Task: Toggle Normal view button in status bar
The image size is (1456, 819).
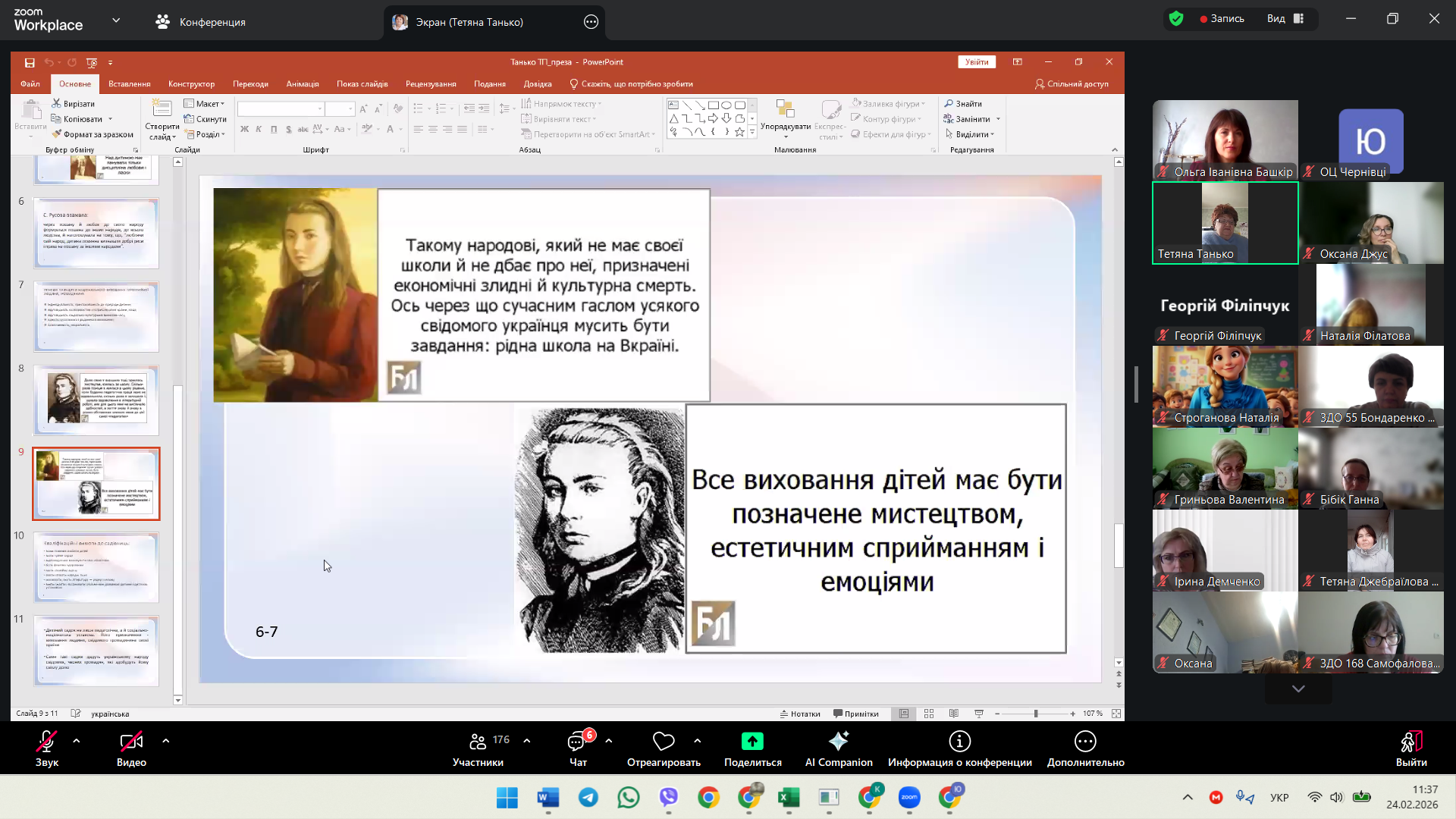Action: 904,714
